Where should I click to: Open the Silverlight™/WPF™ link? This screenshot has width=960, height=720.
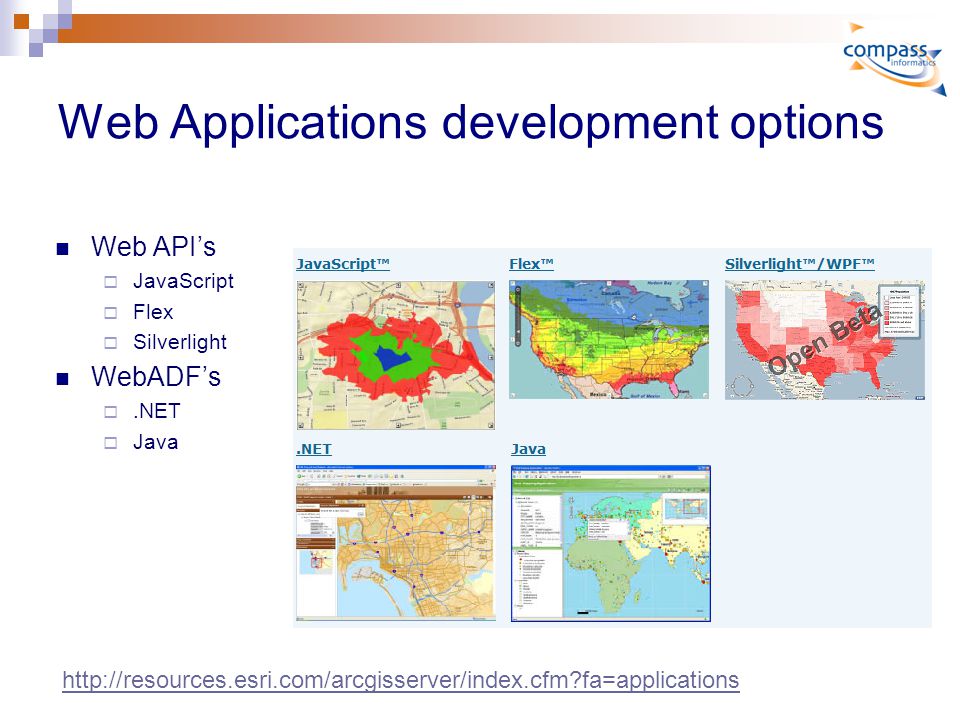coord(800,264)
